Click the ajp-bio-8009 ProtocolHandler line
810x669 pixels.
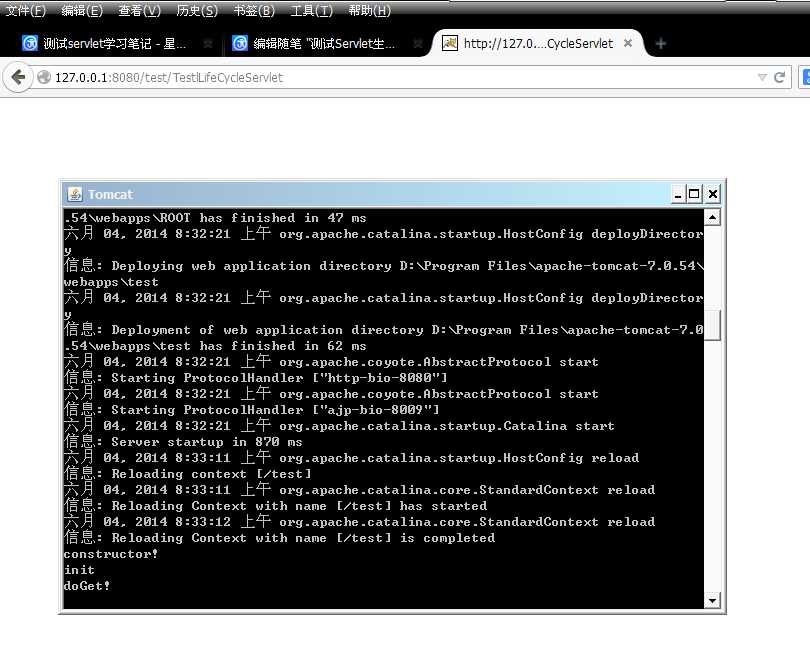[251, 410]
